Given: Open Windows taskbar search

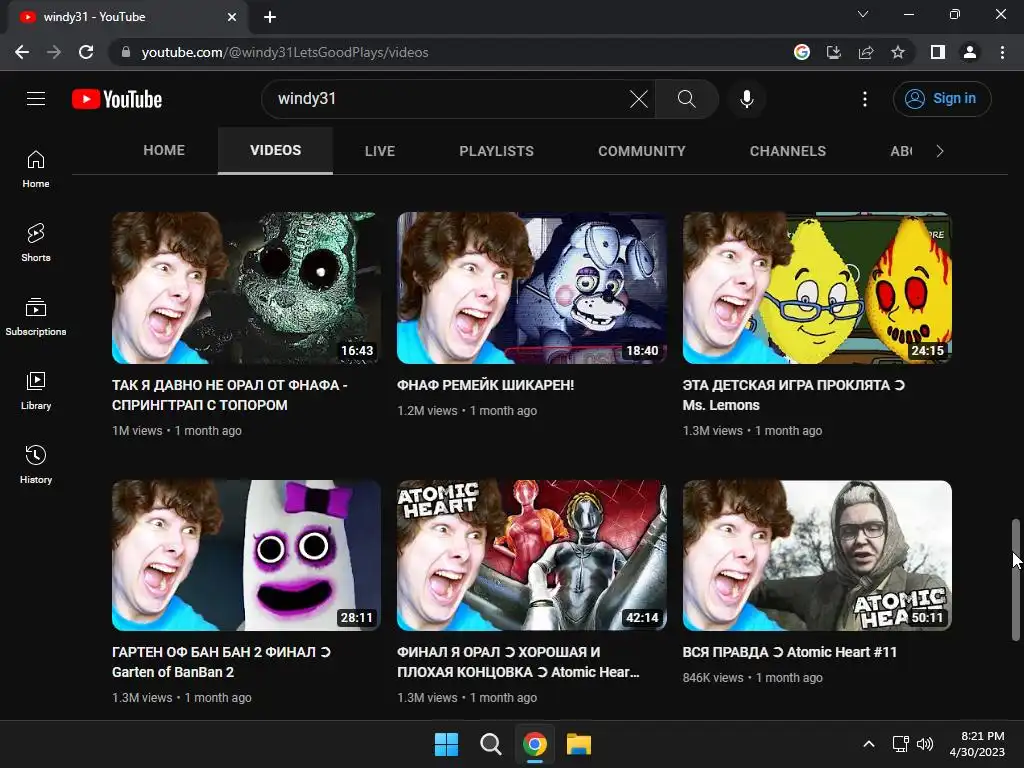Looking at the screenshot, I should point(490,744).
